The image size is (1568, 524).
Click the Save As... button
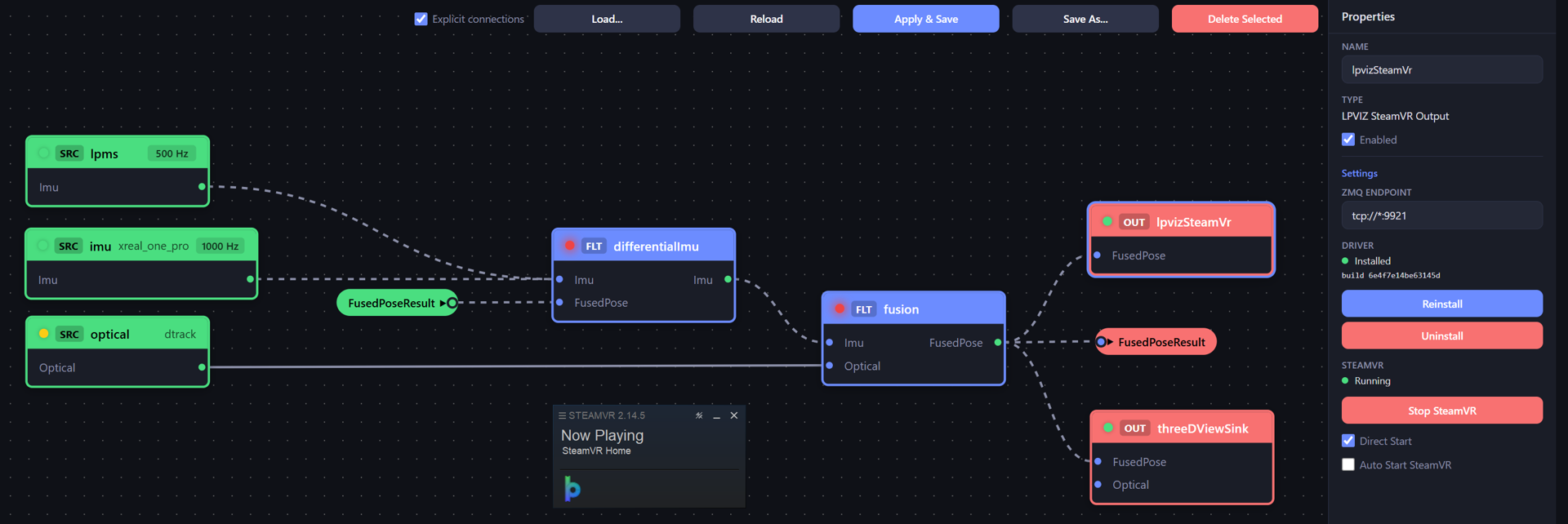point(1085,19)
